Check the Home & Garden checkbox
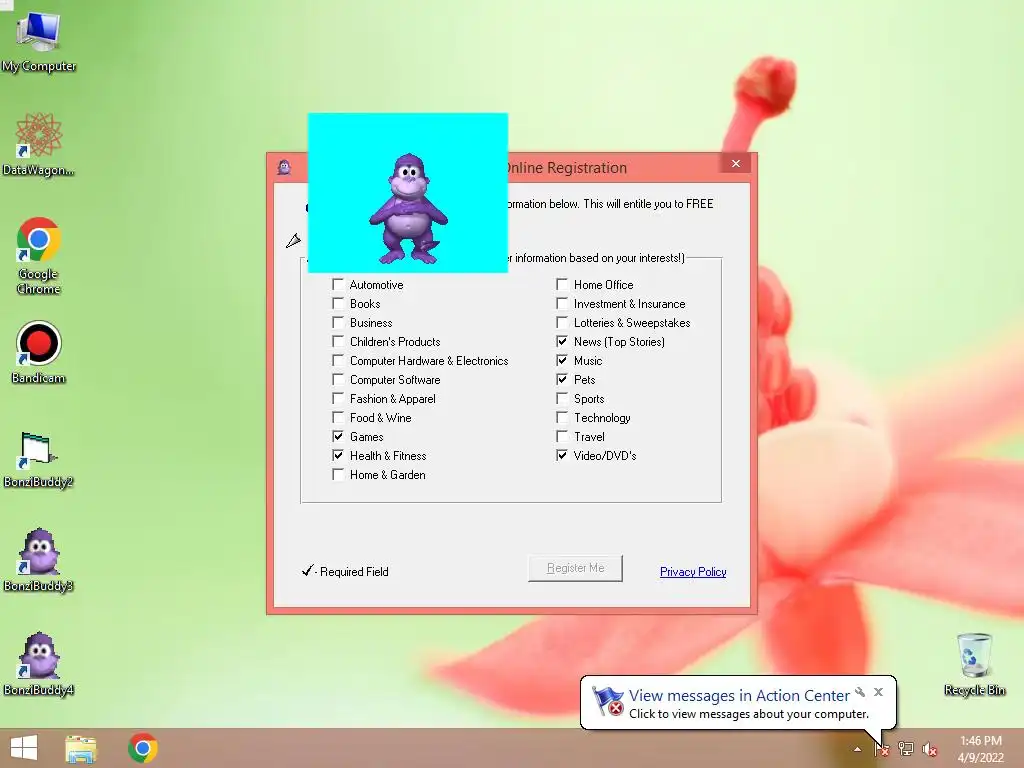Image resolution: width=1024 pixels, height=768 pixels. pos(338,474)
